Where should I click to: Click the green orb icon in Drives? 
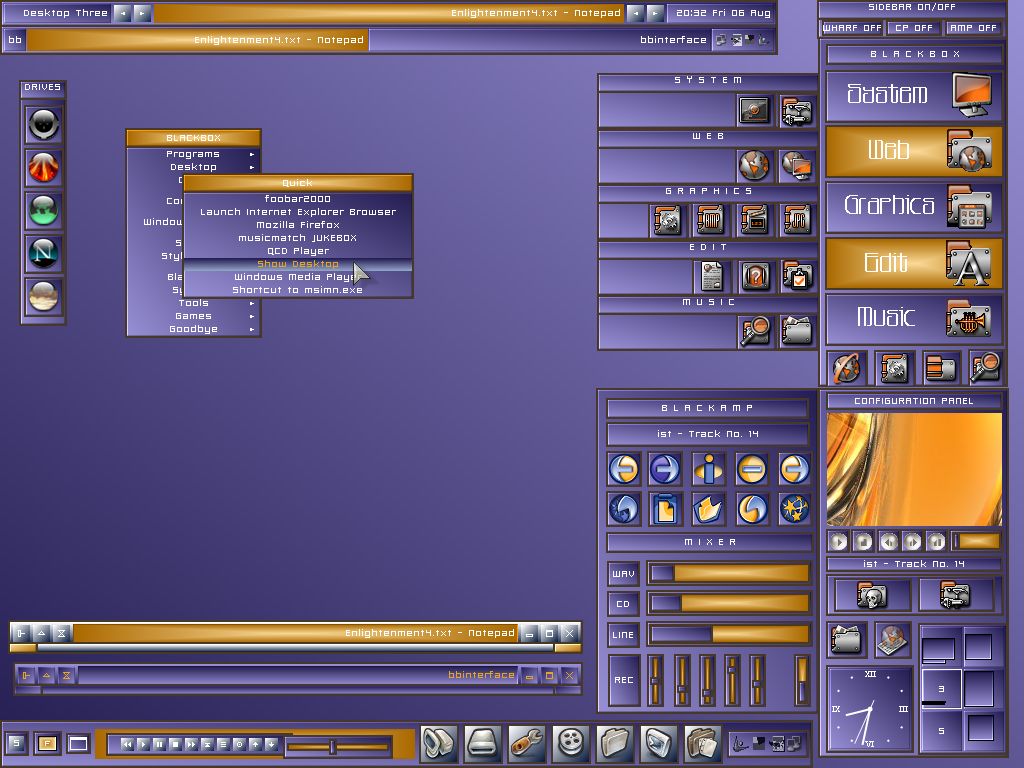(43, 210)
